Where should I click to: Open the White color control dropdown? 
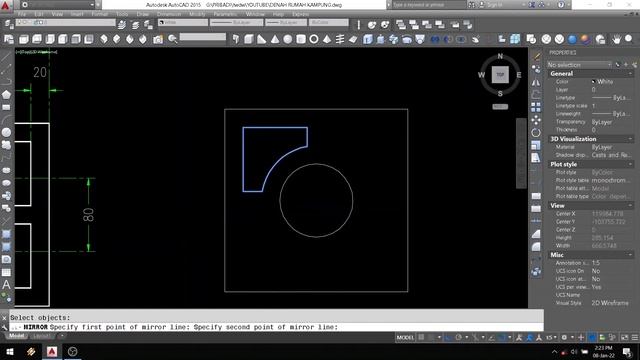coord(183,22)
